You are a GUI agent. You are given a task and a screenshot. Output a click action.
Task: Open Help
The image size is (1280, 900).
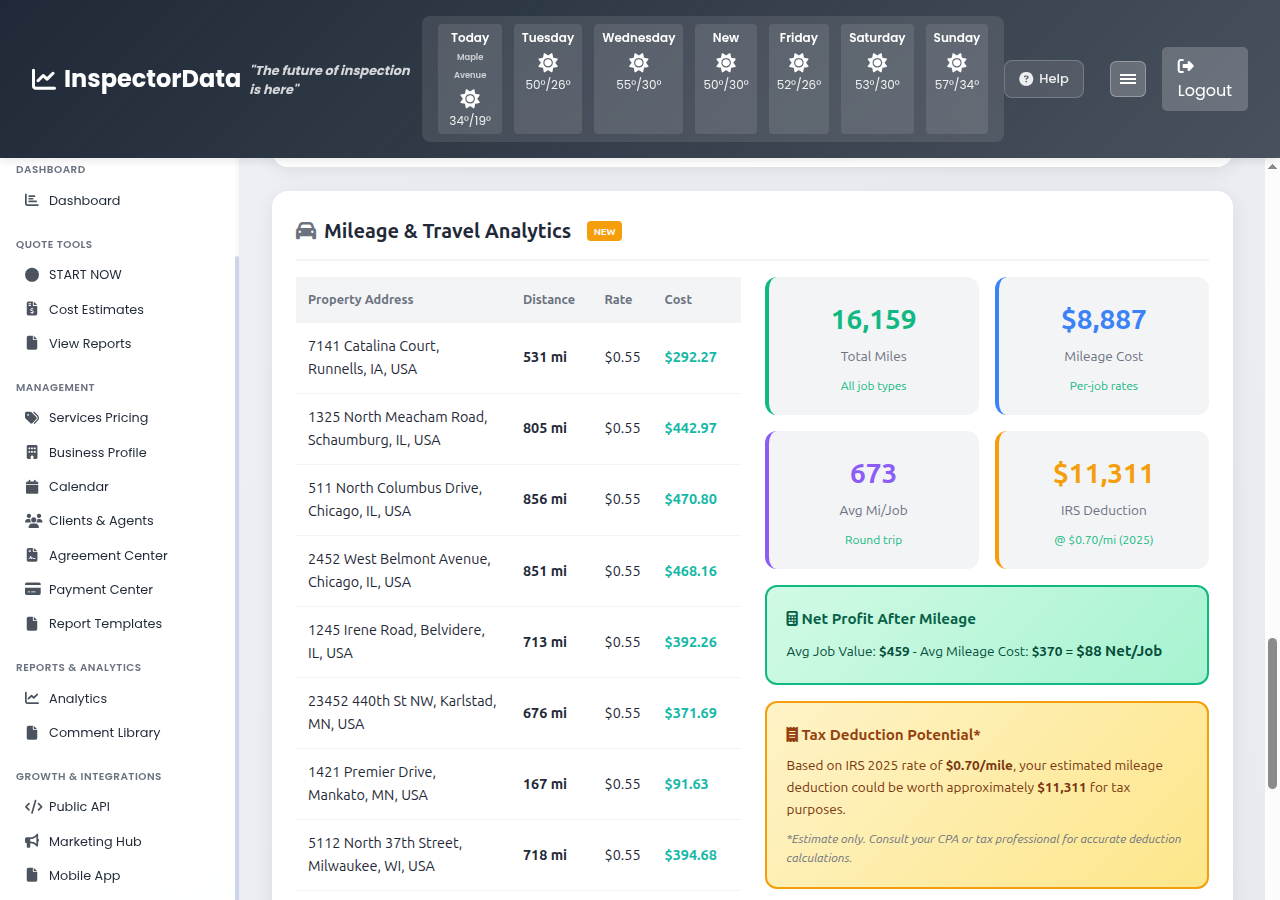[1043, 78]
